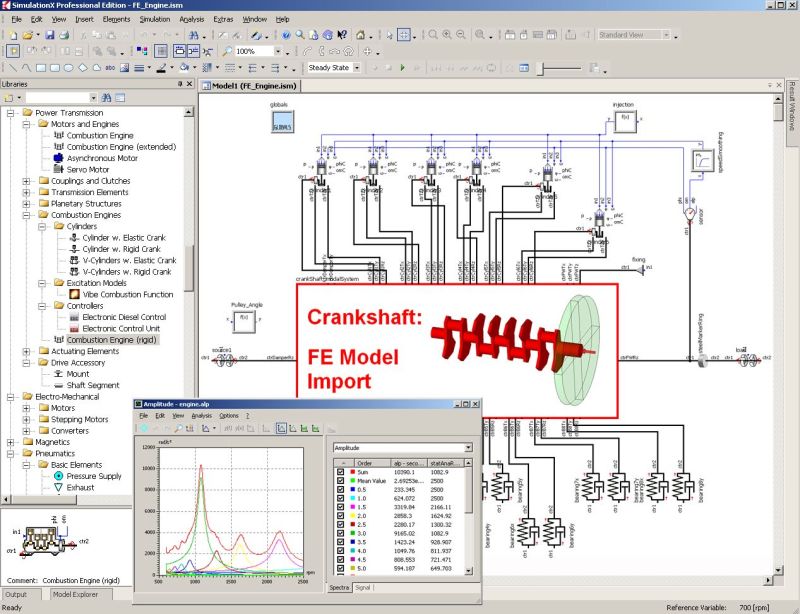
Task: Toggle the 1.5 order checkbox
Action: tap(340, 507)
